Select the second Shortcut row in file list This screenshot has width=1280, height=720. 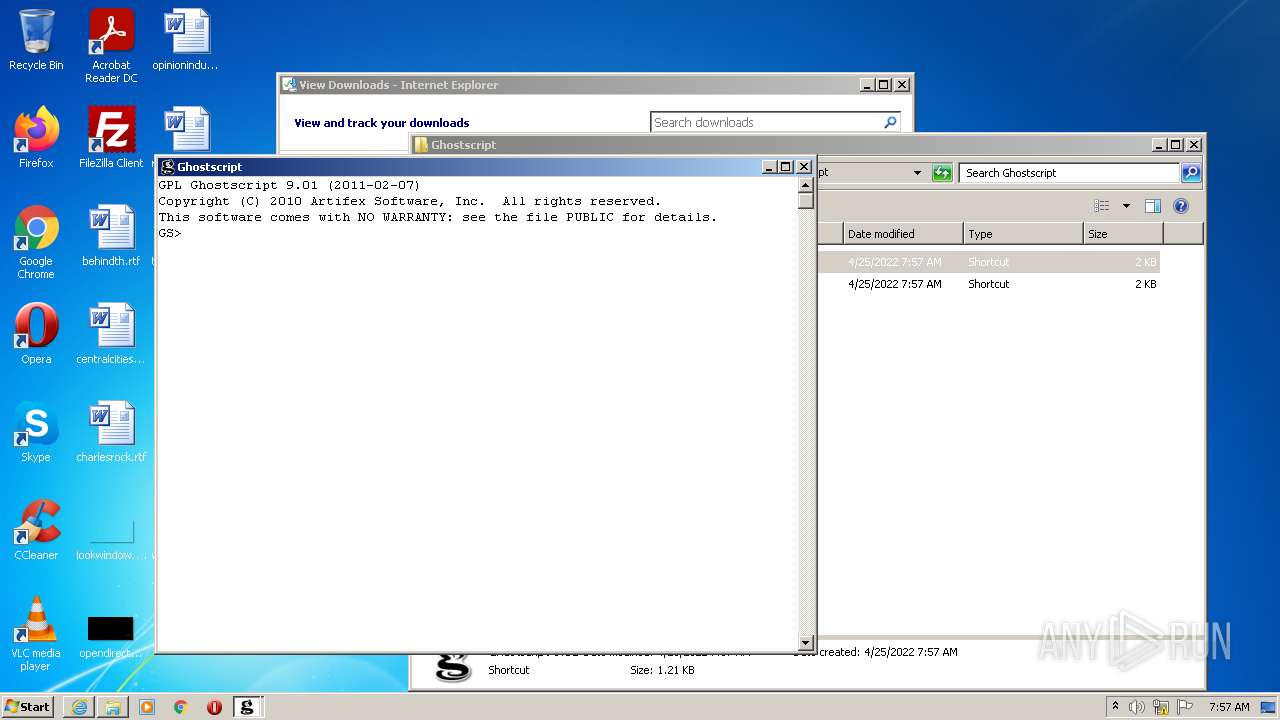pyautogui.click(x=989, y=284)
